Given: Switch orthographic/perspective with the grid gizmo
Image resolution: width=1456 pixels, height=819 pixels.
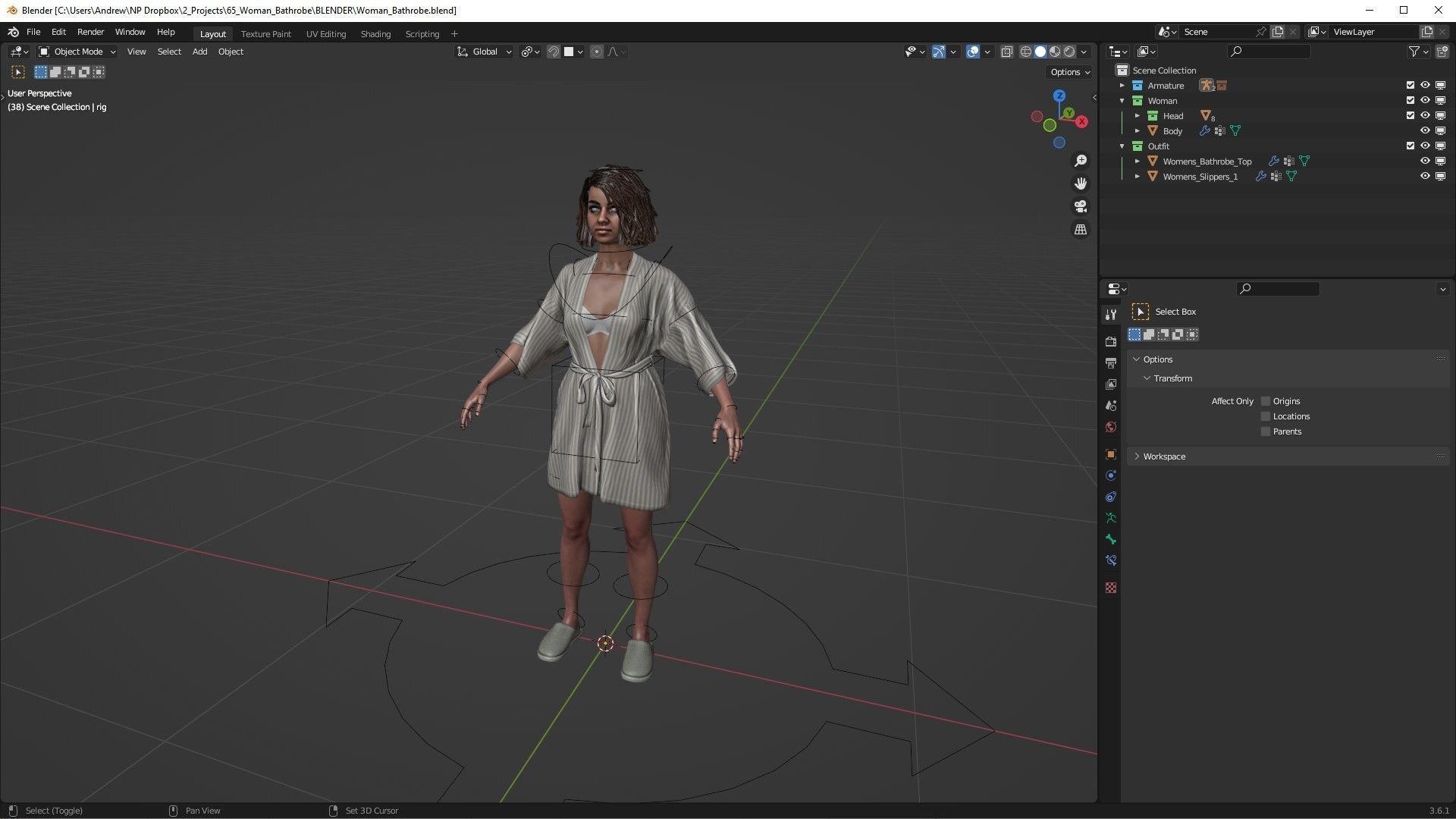Looking at the screenshot, I should (1080, 229).
